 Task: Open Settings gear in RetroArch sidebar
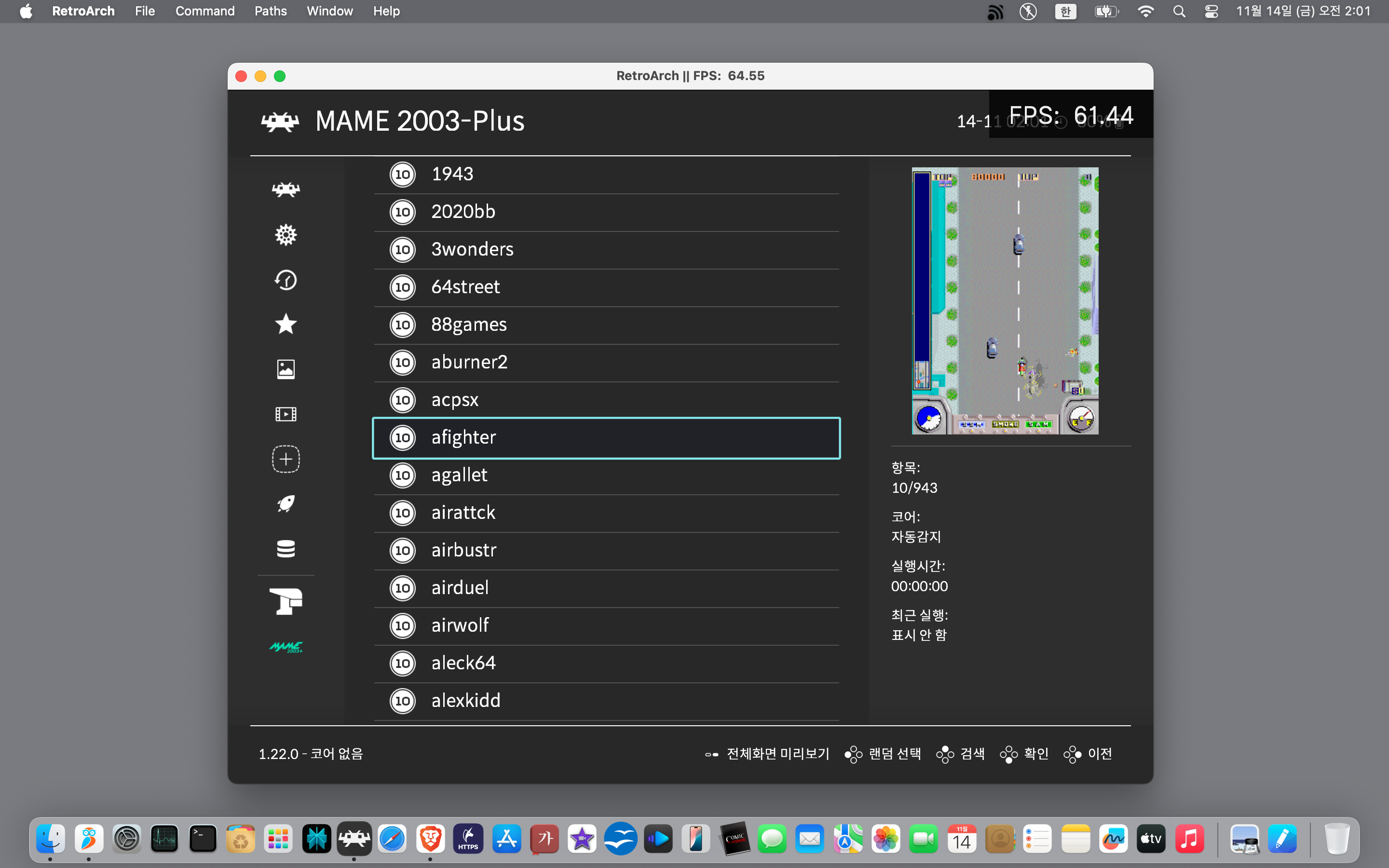[x=285, y=235]
